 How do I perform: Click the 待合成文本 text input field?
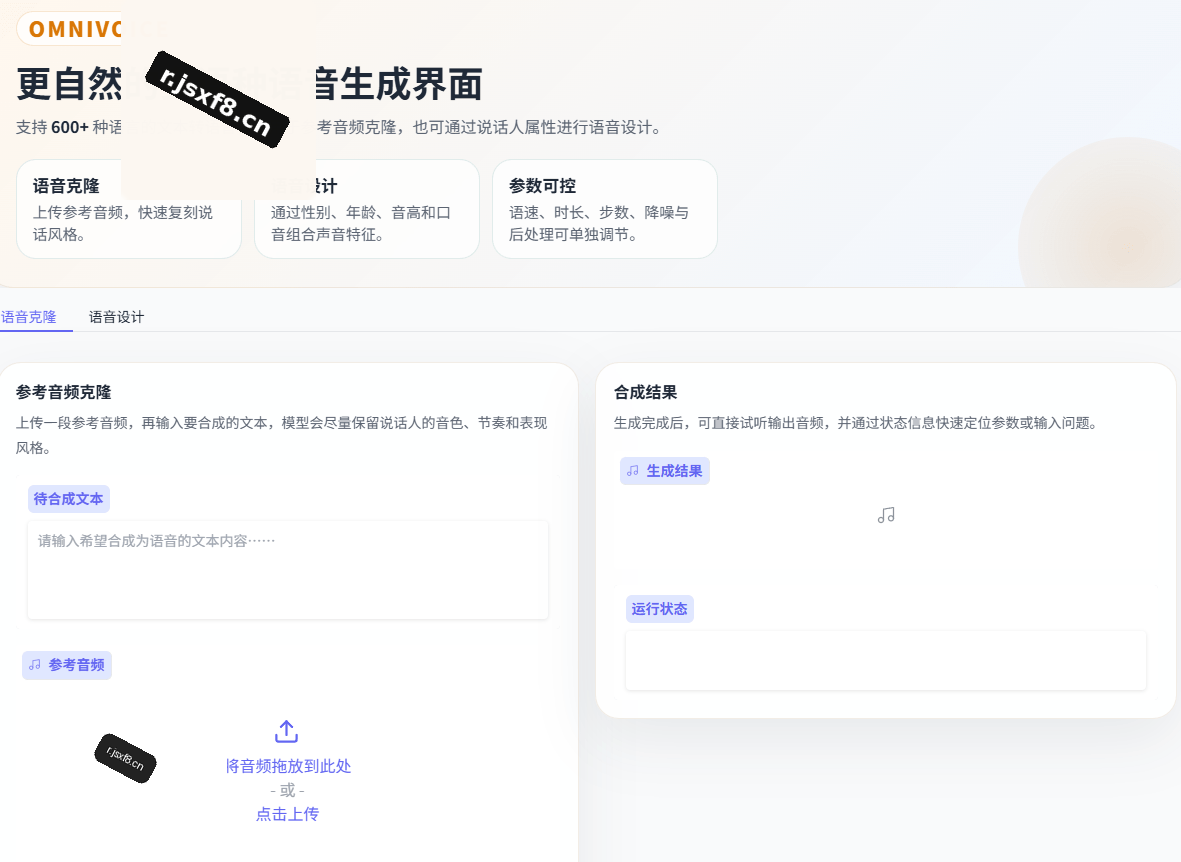pos(288,570)
